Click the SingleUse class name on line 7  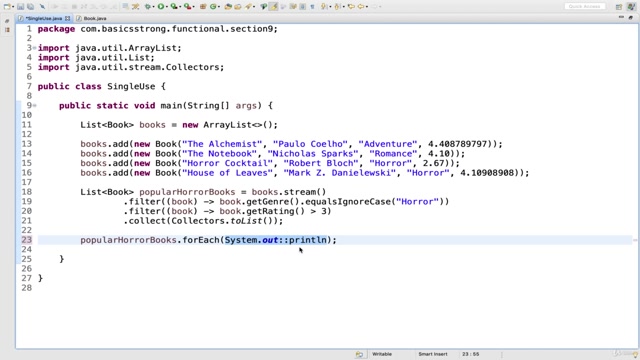pyautogui.click(x=131, y=87)
